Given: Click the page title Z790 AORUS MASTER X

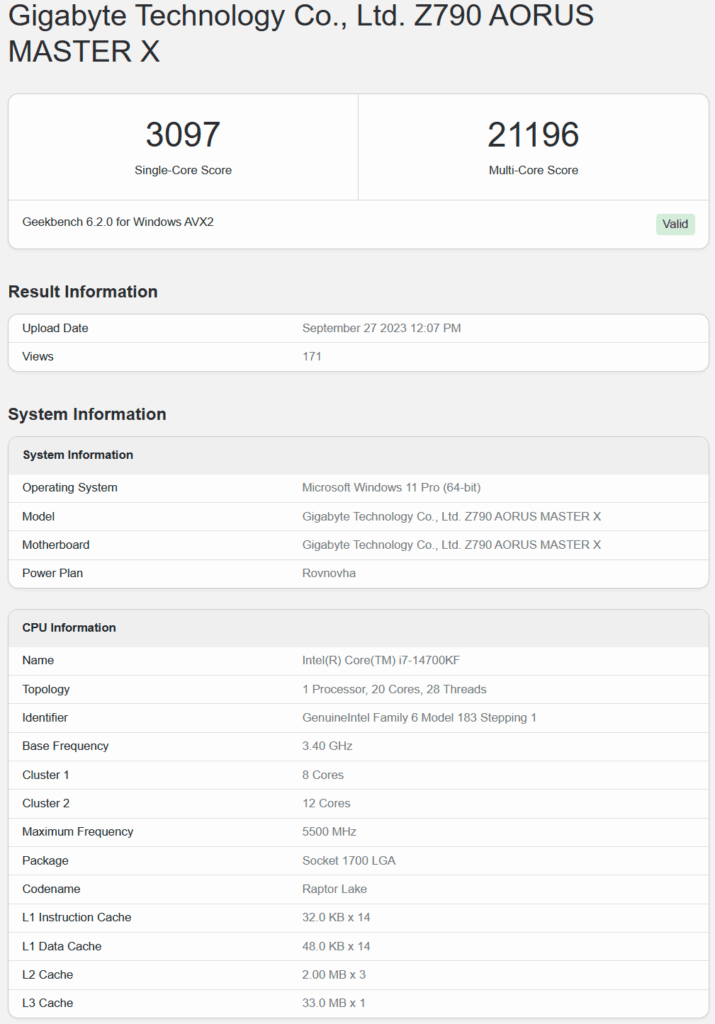Looking at the screenshot, I should (301, 33).
